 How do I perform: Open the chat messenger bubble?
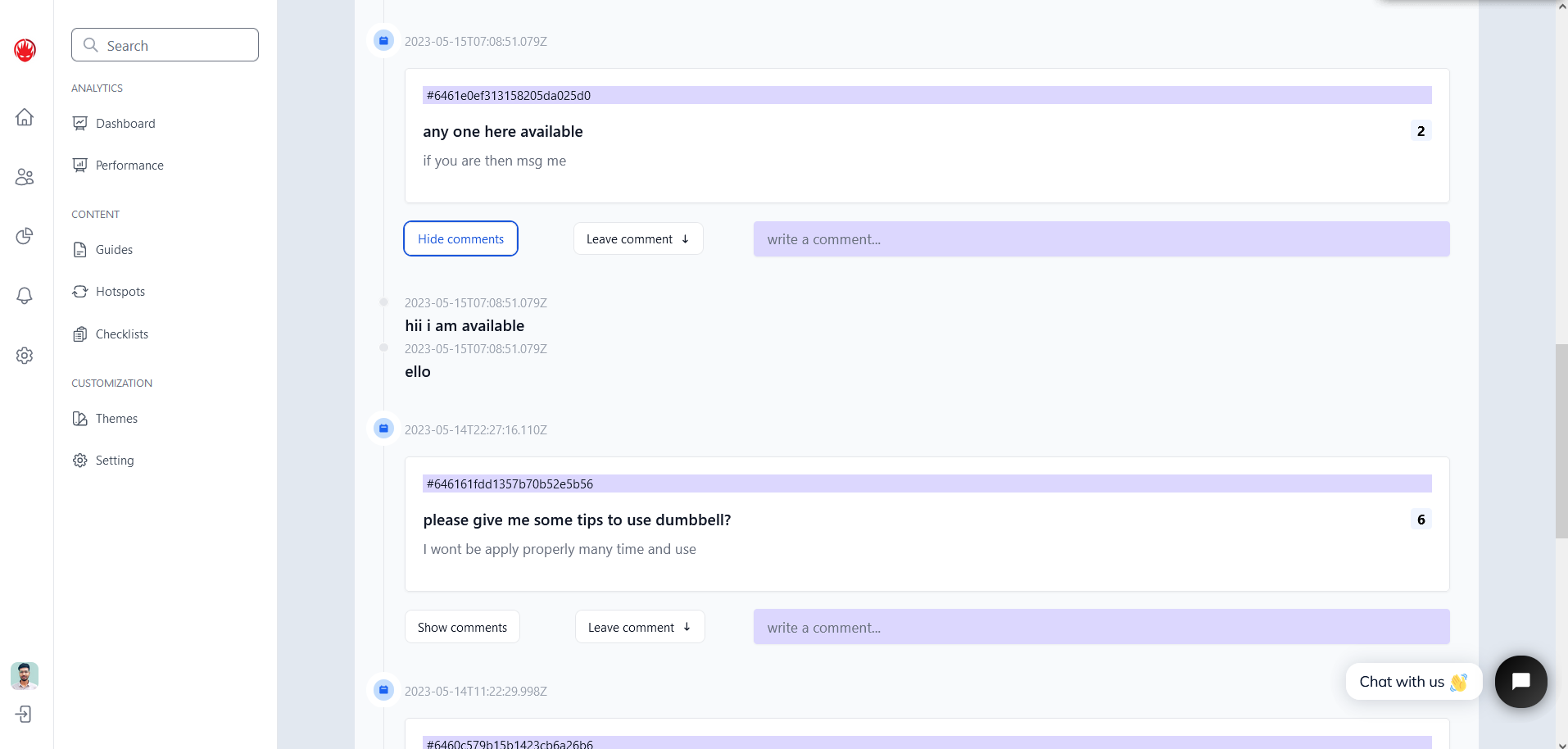1520,681
